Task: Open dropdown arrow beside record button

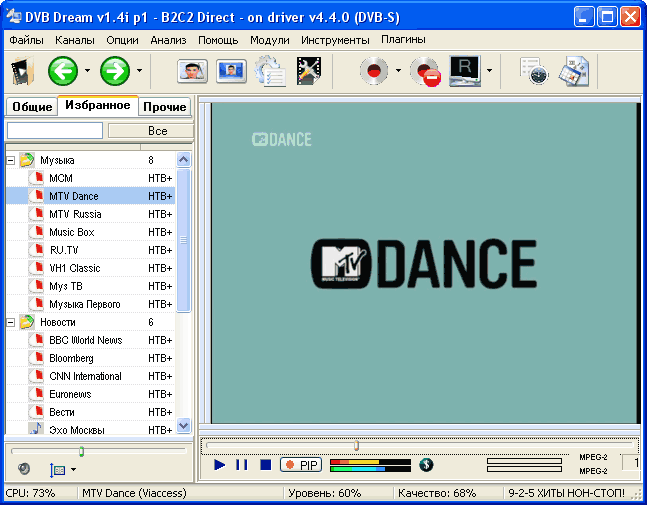Action: (x=398, y=71)
